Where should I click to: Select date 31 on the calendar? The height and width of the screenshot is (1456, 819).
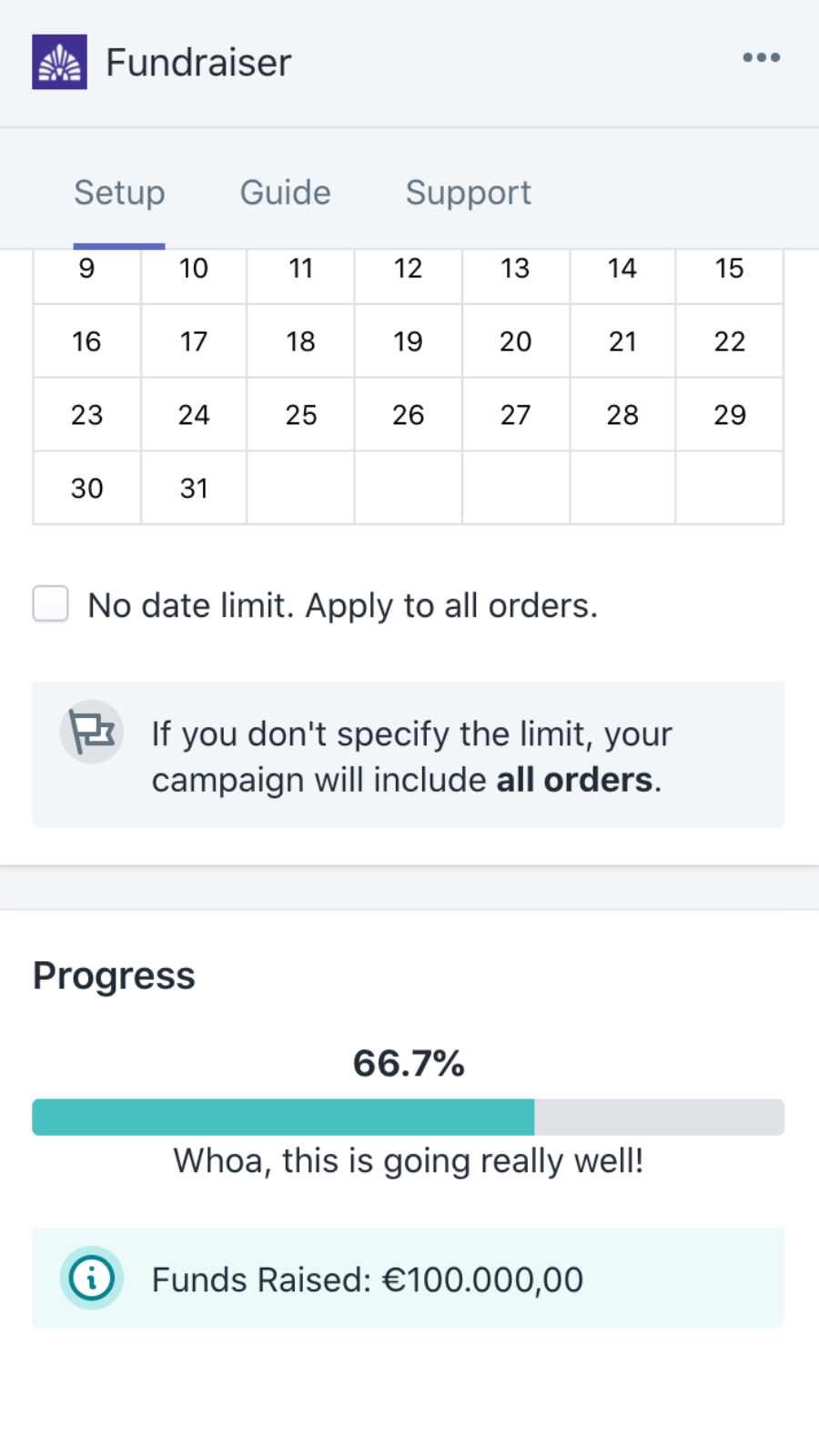point(193,489)
